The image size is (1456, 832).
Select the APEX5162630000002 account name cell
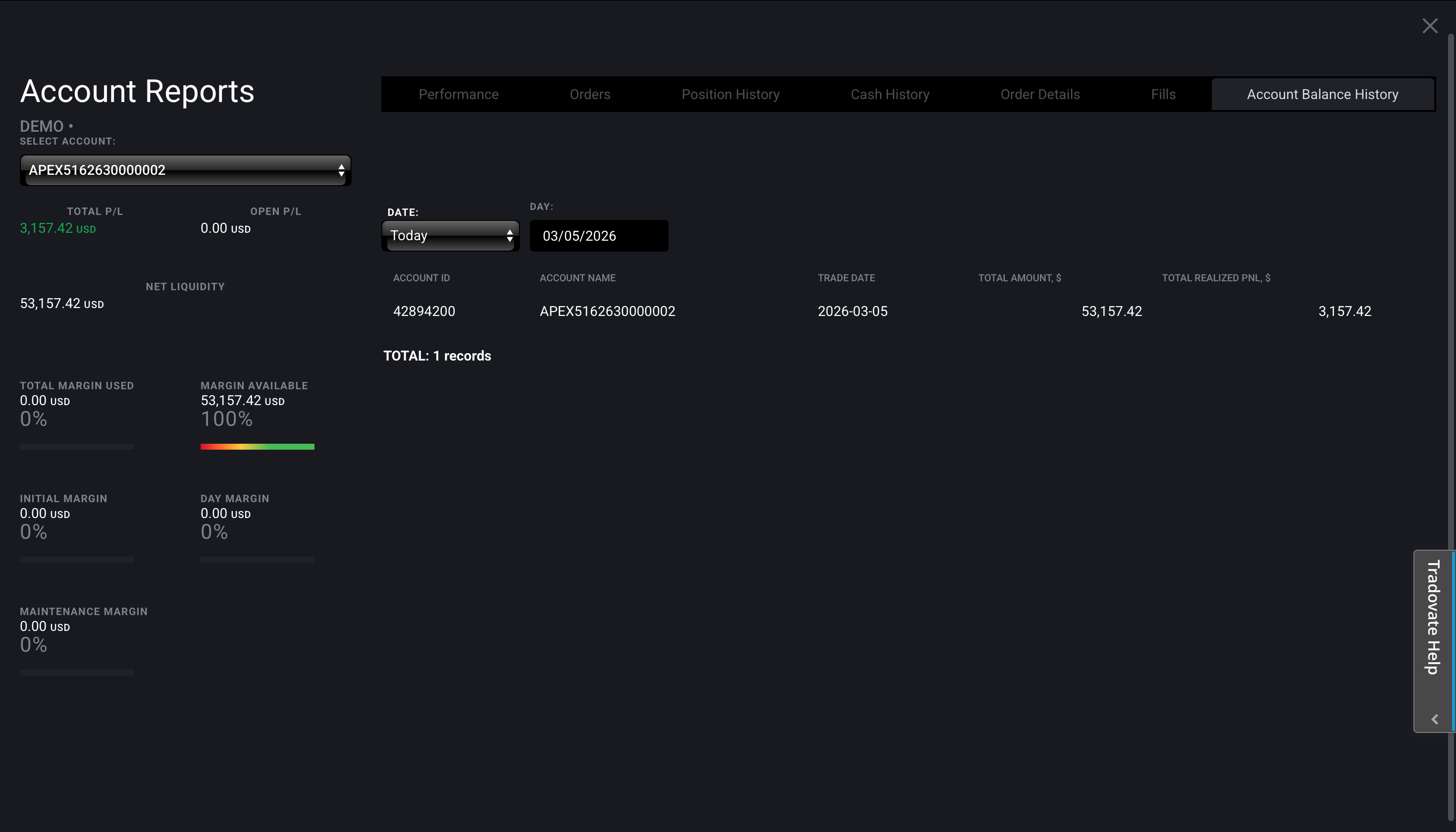pos(607,312)
